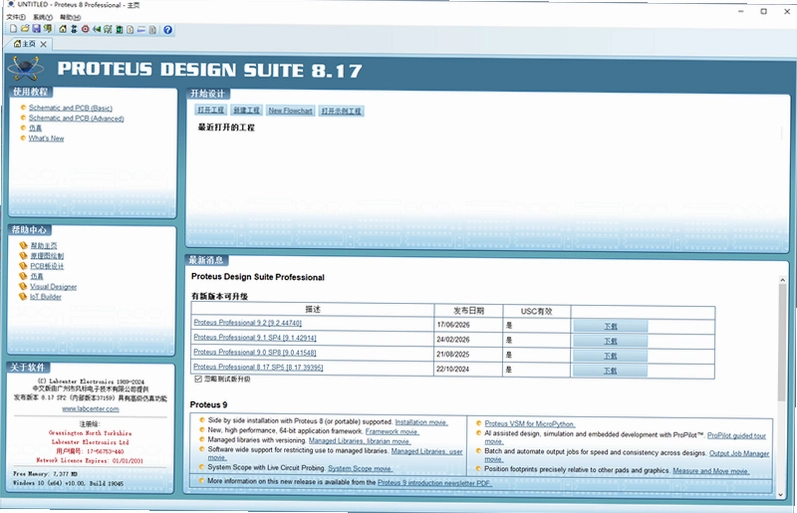Close the 主页 tab with its X

[44, 44]
